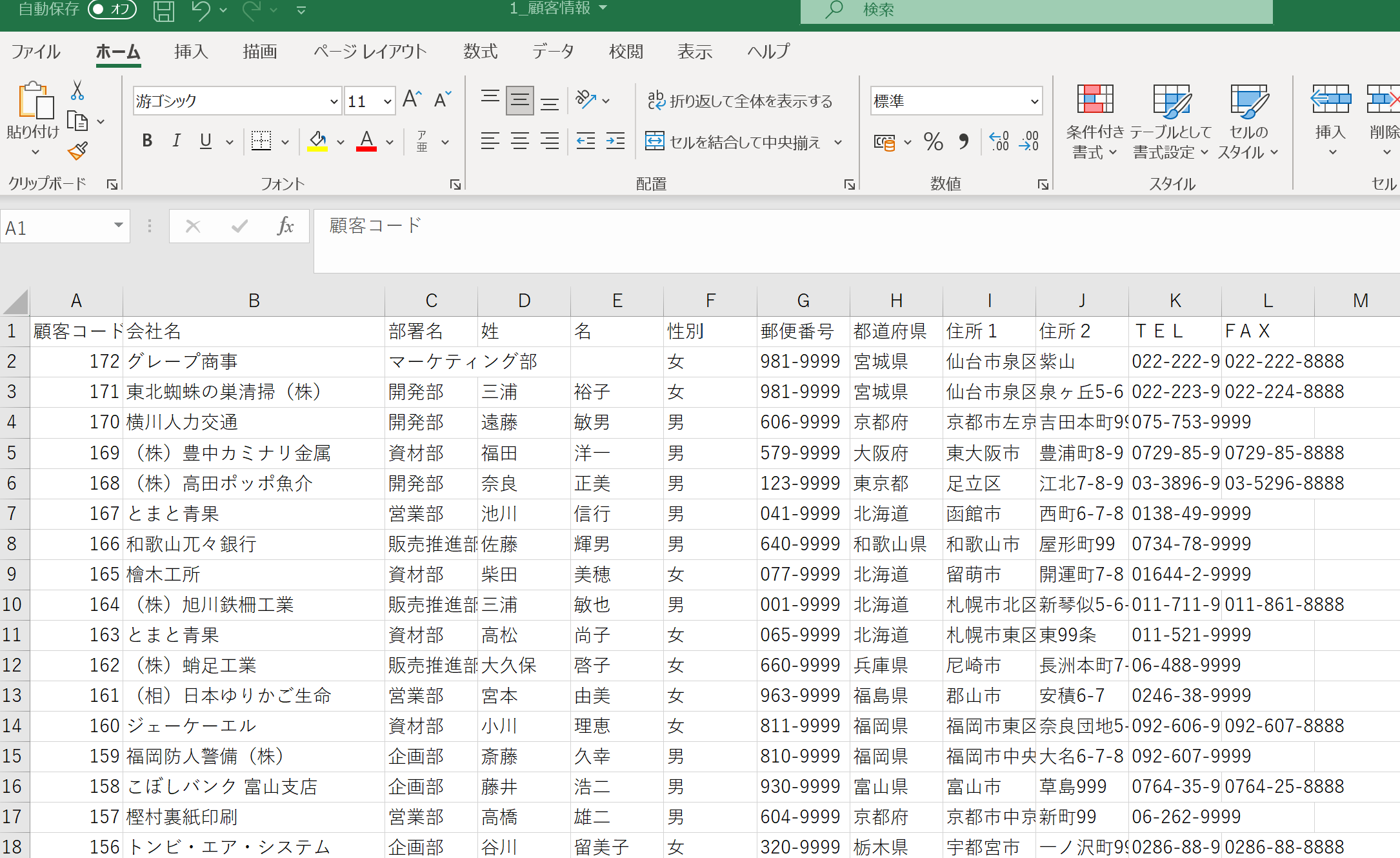Insert a function using the fx button
Viewport: 1400px width, 858px height.
(286, 226)
